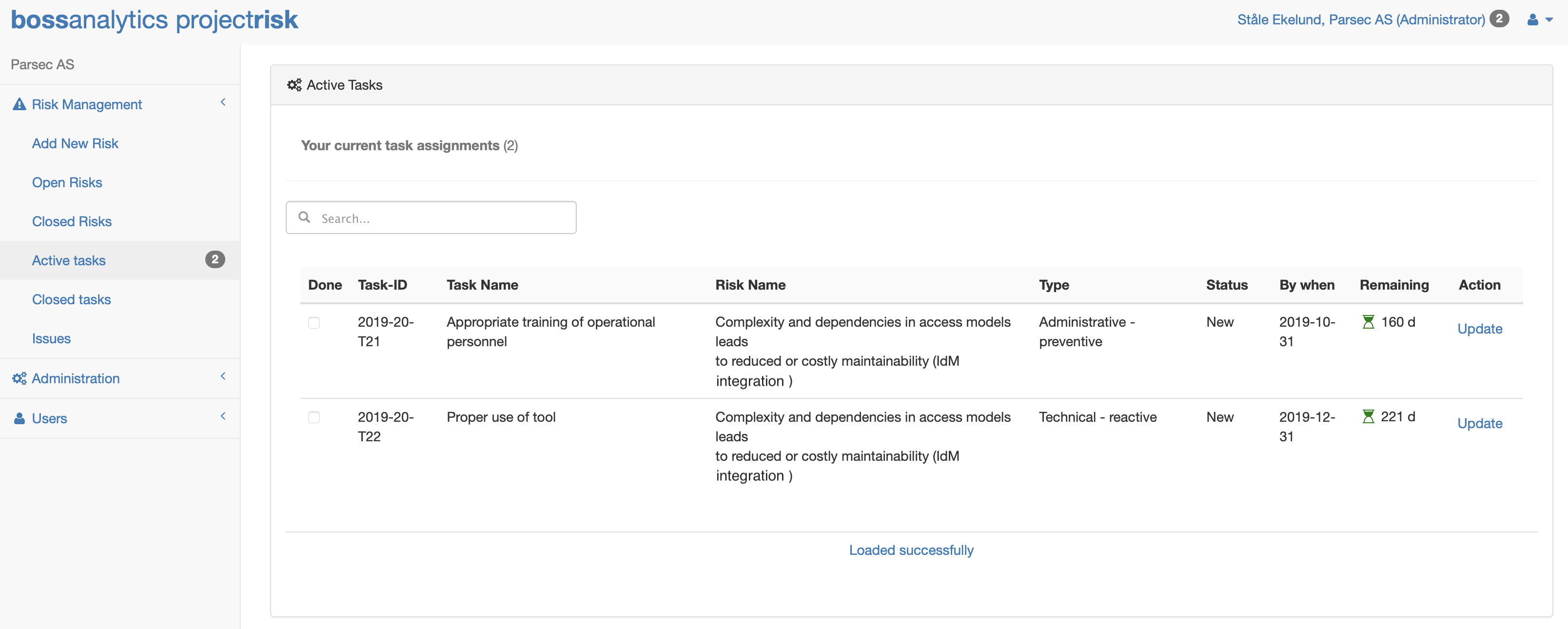Sort by the By when column header

(x=1307, y=285)
